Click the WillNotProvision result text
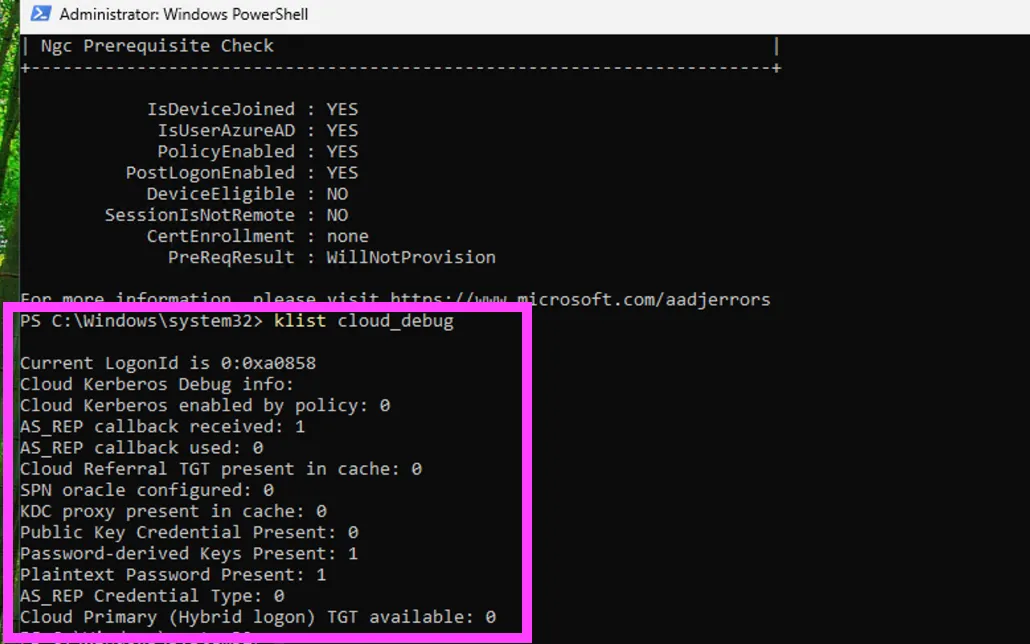1030x644 pixels. [x=411, y=257]
